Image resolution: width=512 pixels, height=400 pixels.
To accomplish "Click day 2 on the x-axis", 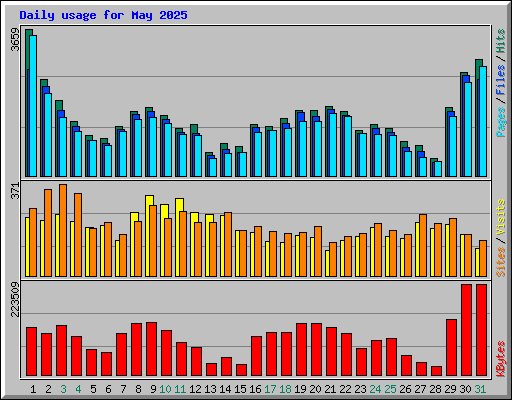I will click(48, 389).
